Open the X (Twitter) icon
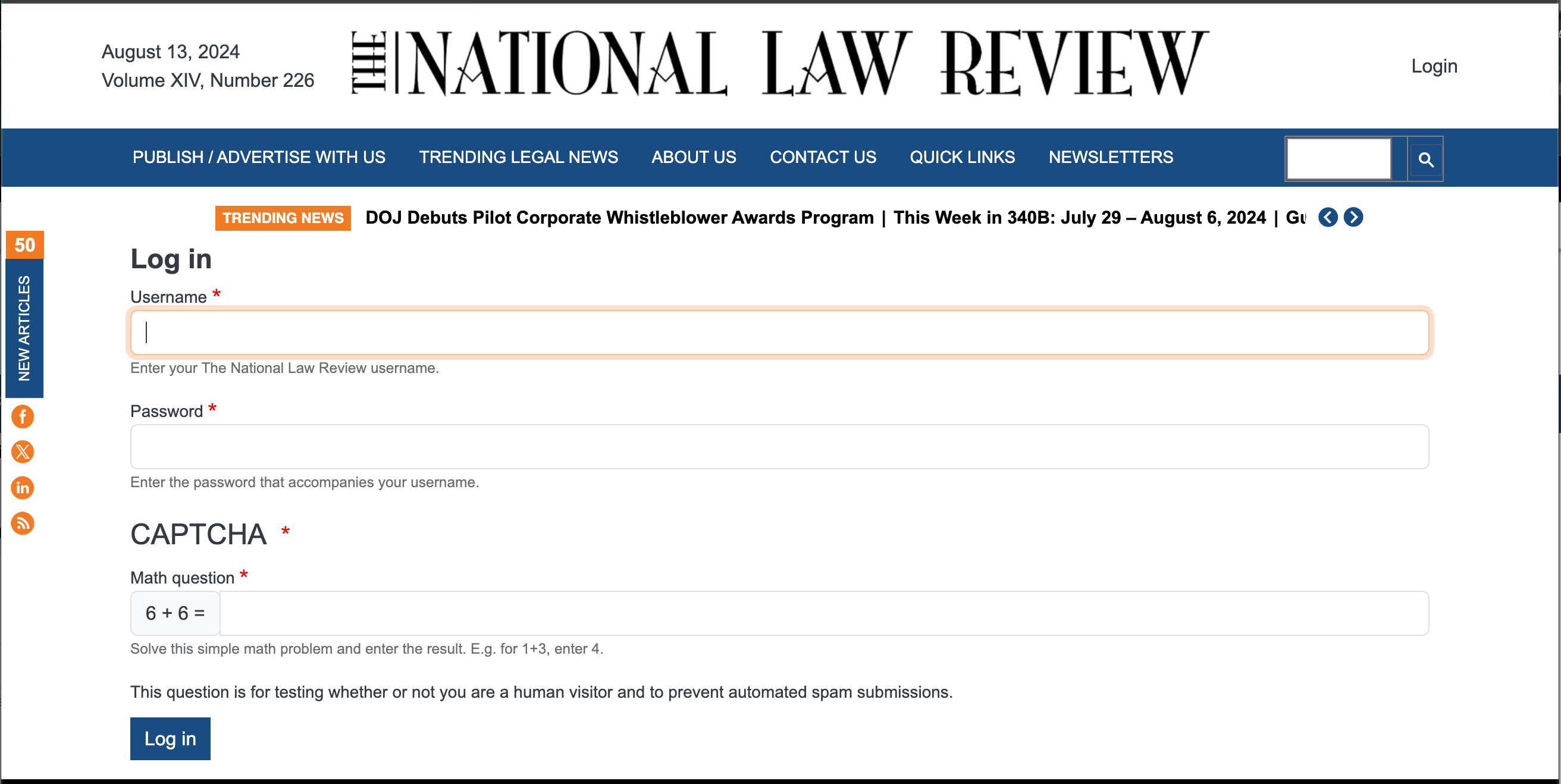 (23, 452)
